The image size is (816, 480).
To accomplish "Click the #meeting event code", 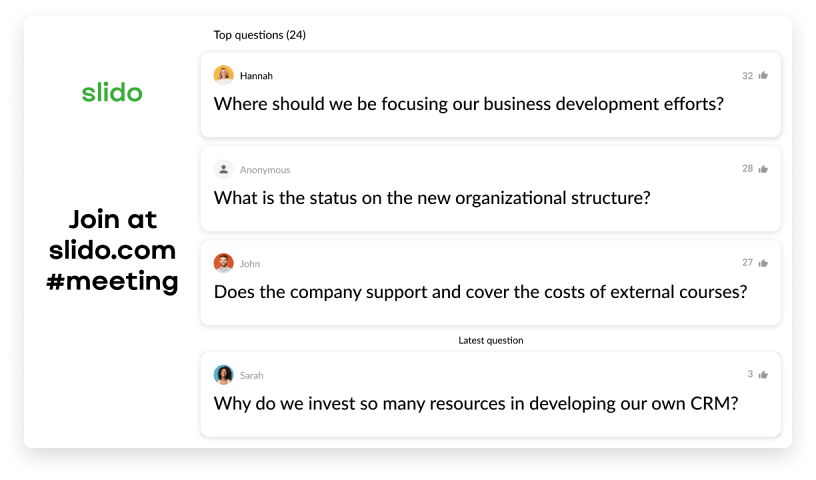I will [112, 281].
